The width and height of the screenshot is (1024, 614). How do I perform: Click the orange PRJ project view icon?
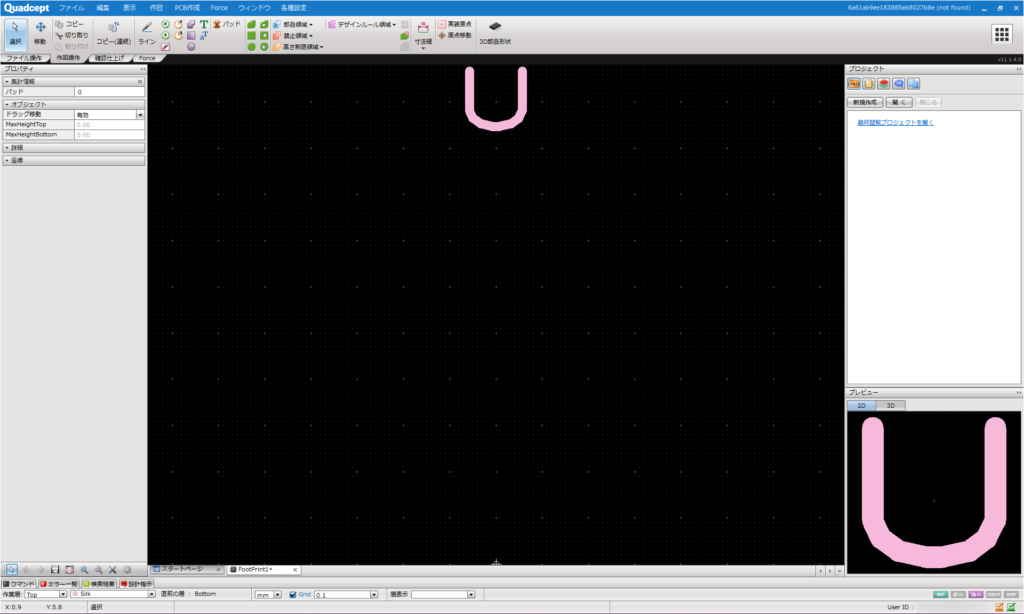[854, 84]
